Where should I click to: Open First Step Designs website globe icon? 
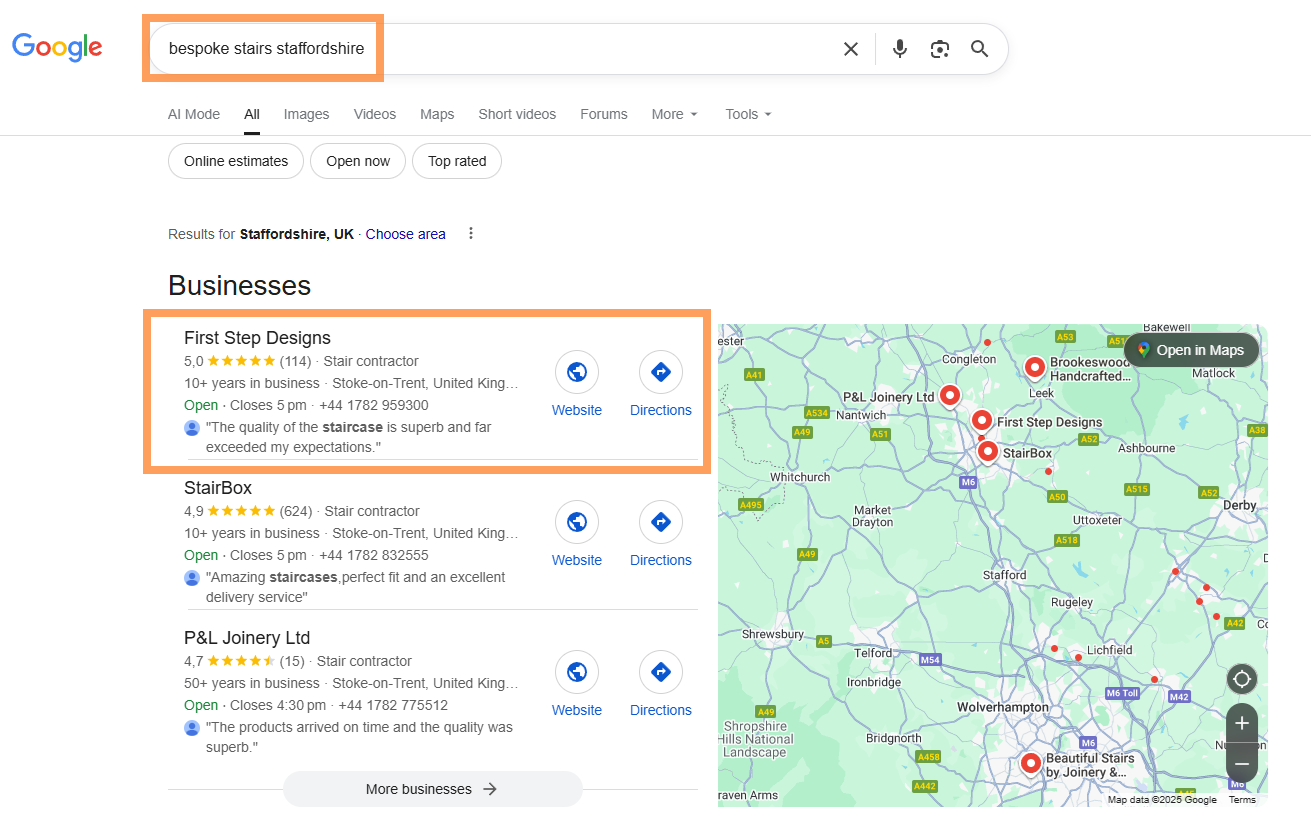tap(577, 373)
